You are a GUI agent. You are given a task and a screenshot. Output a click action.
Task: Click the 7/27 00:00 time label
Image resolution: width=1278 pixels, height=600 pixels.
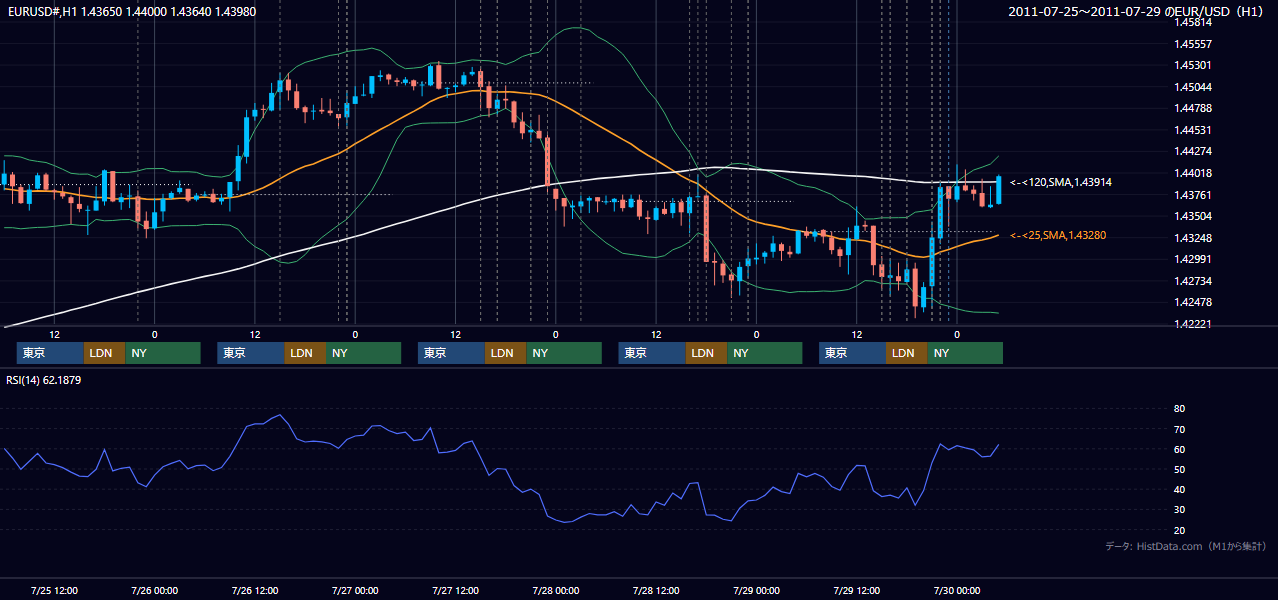click(354, 590)
